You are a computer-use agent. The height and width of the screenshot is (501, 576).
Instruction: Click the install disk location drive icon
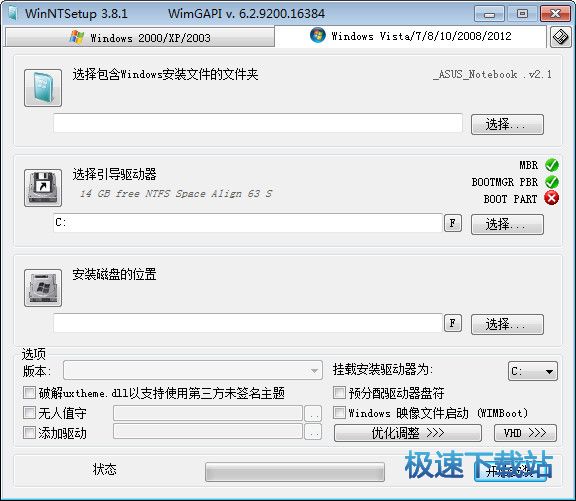point(43,288)
